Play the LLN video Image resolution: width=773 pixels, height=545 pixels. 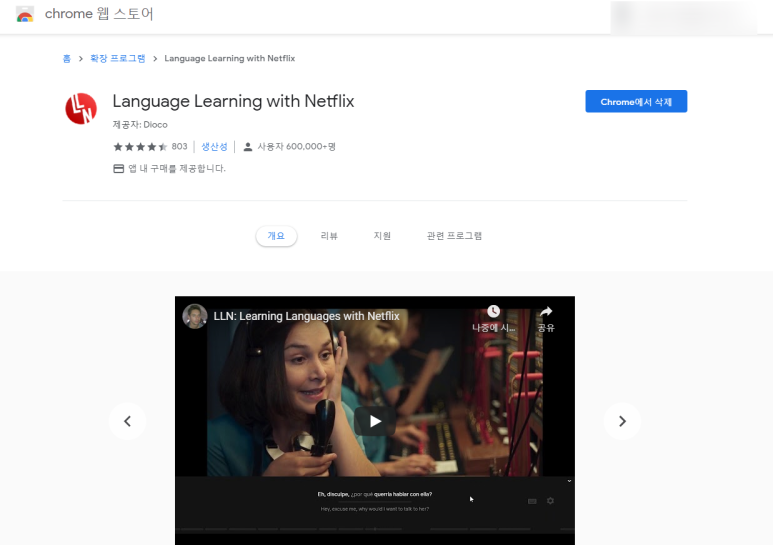(375, 421)
